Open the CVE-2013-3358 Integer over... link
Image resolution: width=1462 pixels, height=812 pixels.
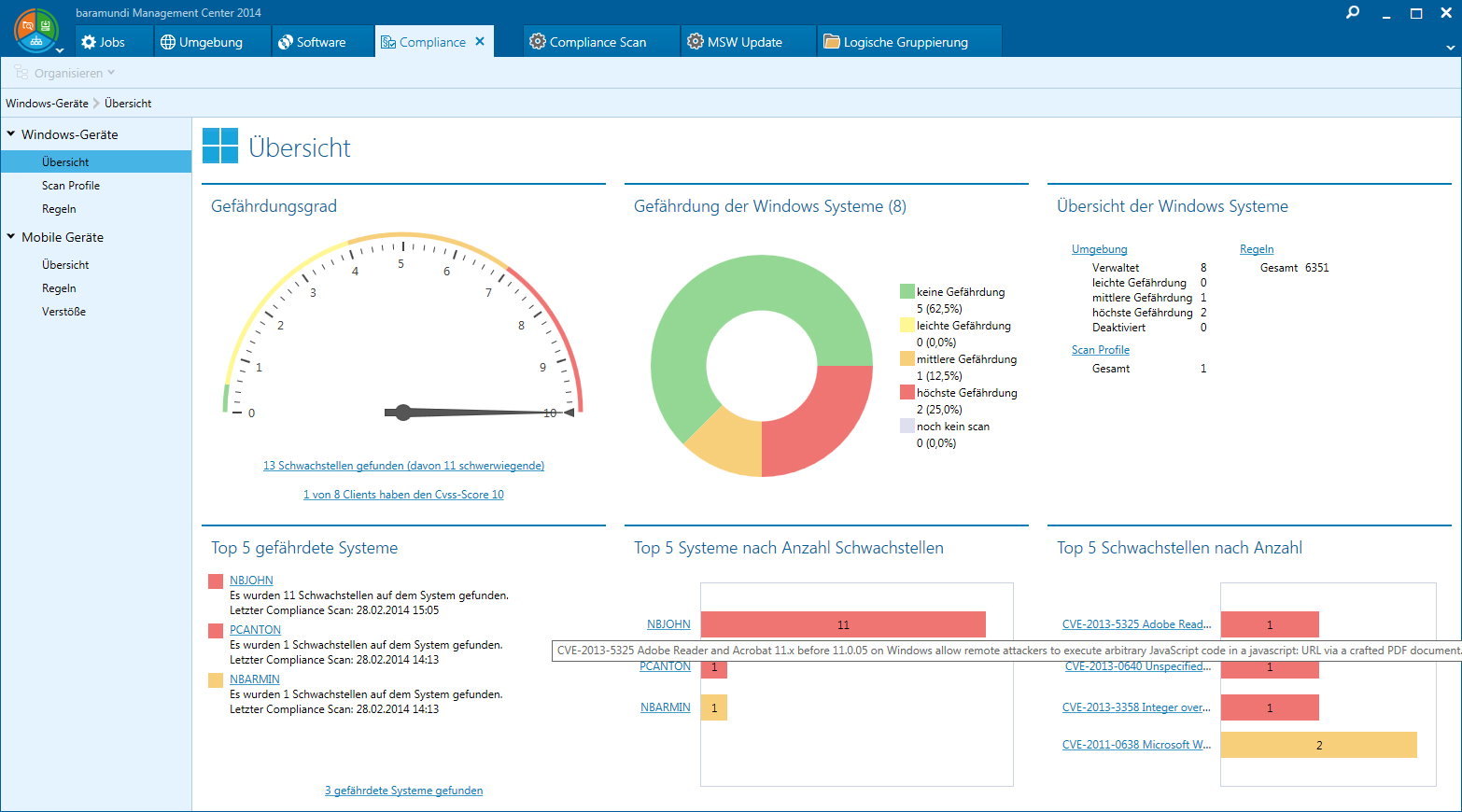point(1136,707)
